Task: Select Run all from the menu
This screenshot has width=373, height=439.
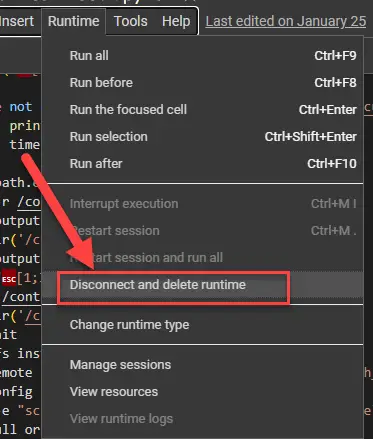Action: [x=202, y=56]
